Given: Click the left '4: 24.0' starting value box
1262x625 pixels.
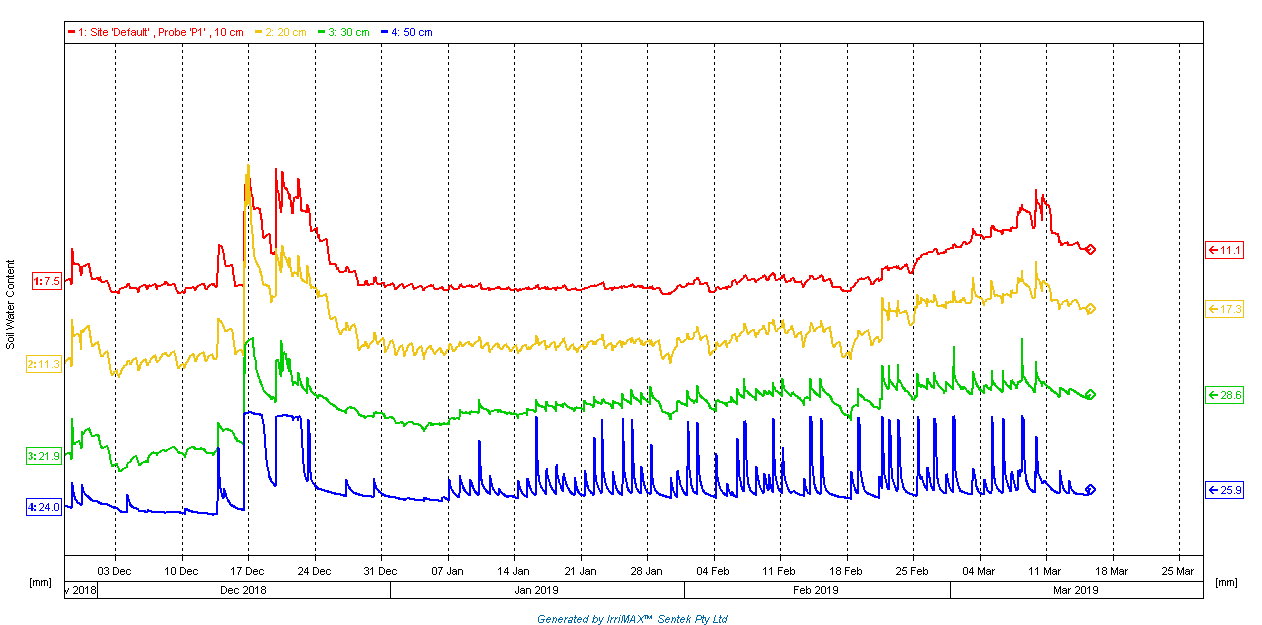Looking at the screenshot, I should click(44, 507).
